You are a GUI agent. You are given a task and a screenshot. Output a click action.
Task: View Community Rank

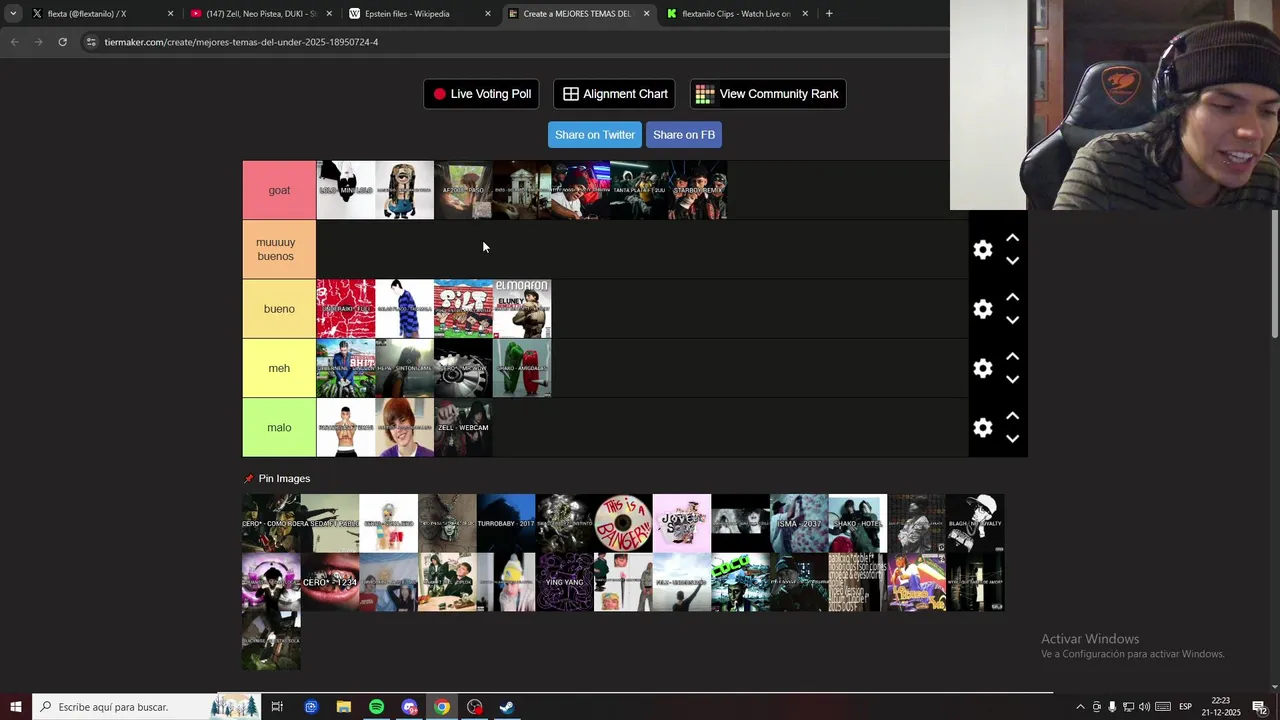pyautogui.click(x=768, y=94)
